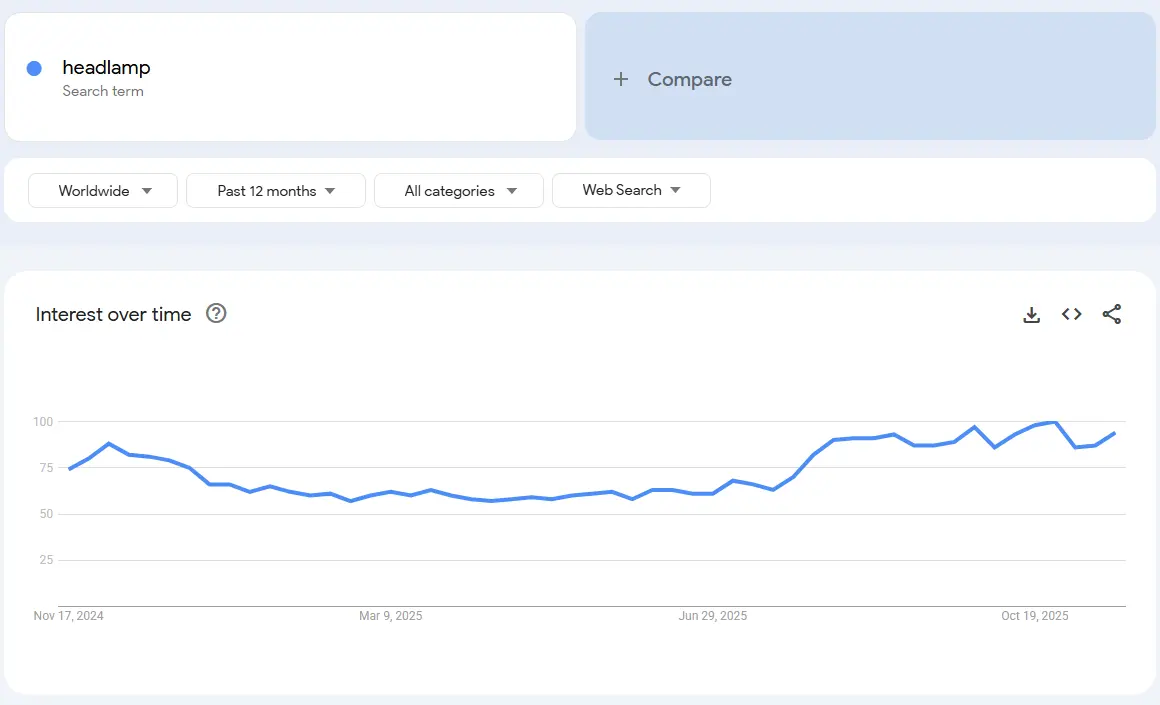Click the Search term subtitle under headlamp

(x=103, y=91)
